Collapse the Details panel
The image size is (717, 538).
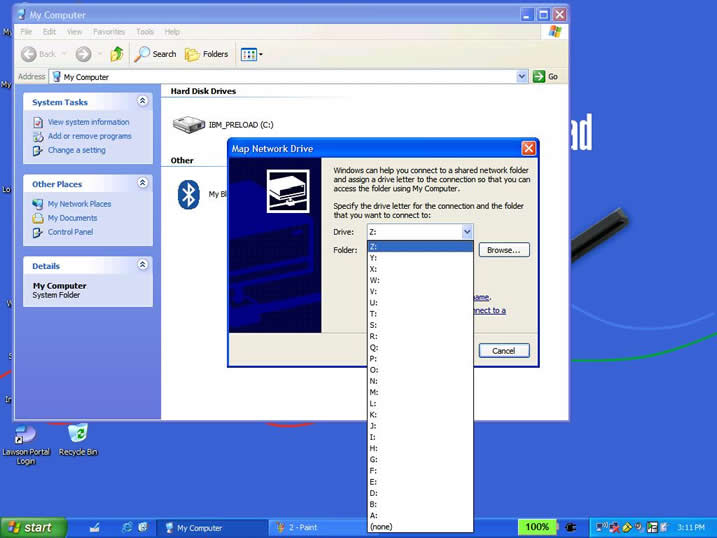(x=142, y=265)
